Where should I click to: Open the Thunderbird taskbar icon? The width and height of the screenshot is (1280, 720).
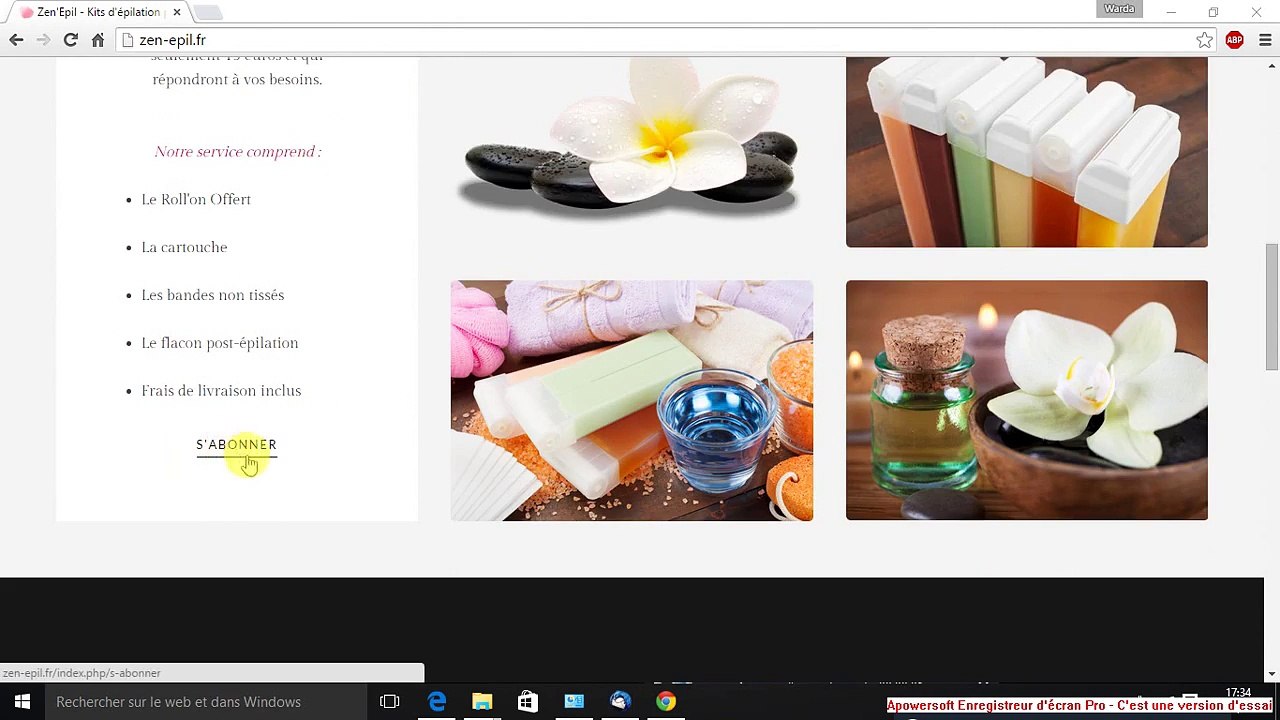tap(620, 702)
